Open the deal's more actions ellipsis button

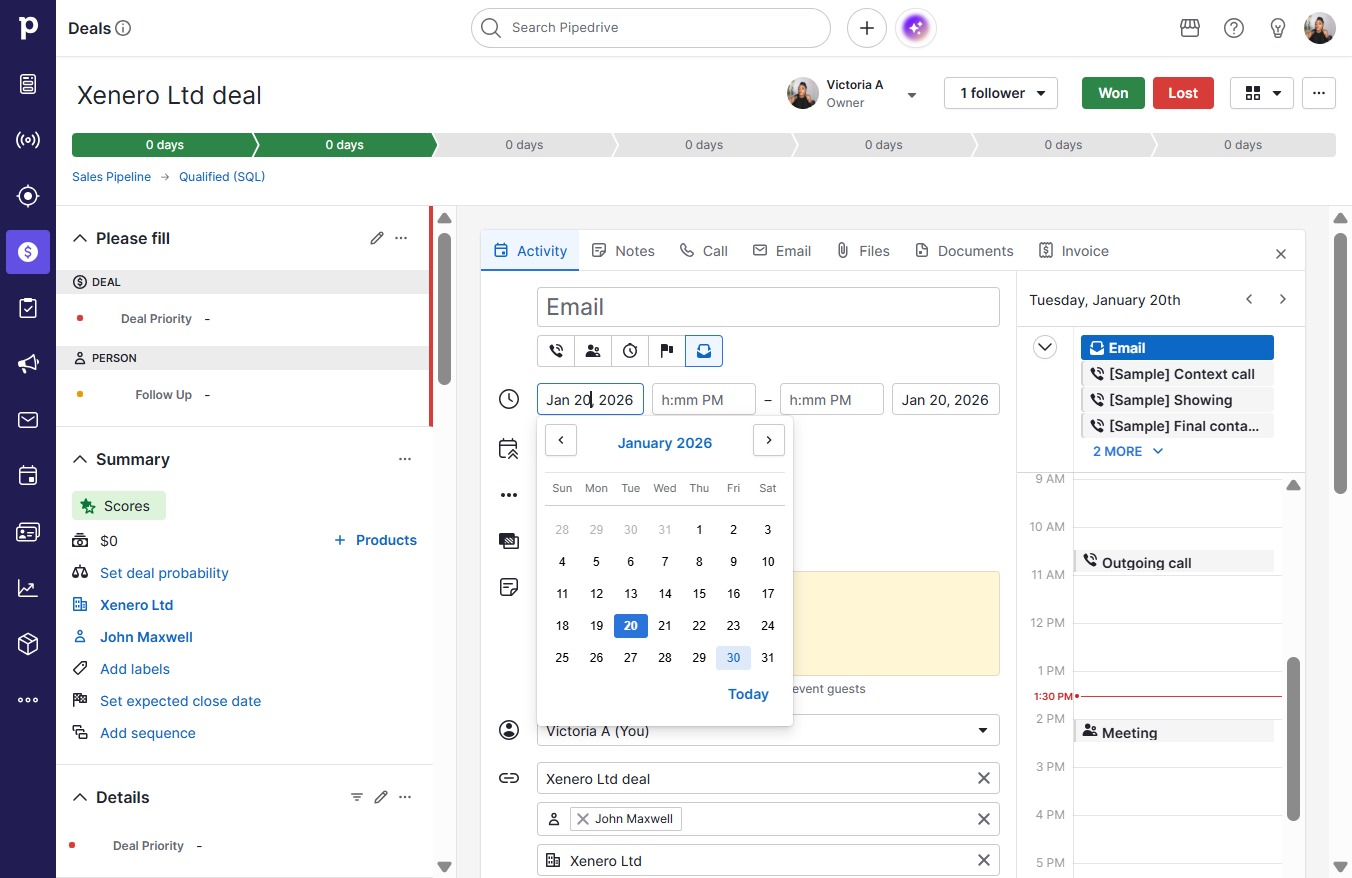[1319, 93]
